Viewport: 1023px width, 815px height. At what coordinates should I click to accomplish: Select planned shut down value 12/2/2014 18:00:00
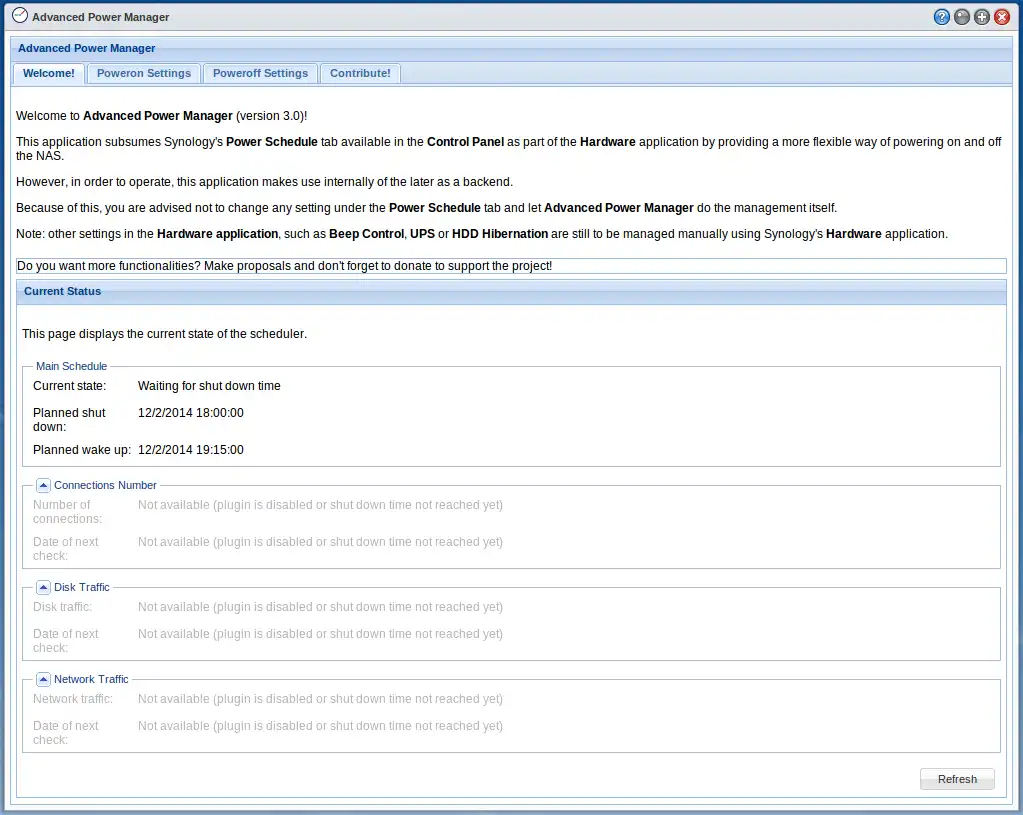pyautogui.click(x=191, y=412)
